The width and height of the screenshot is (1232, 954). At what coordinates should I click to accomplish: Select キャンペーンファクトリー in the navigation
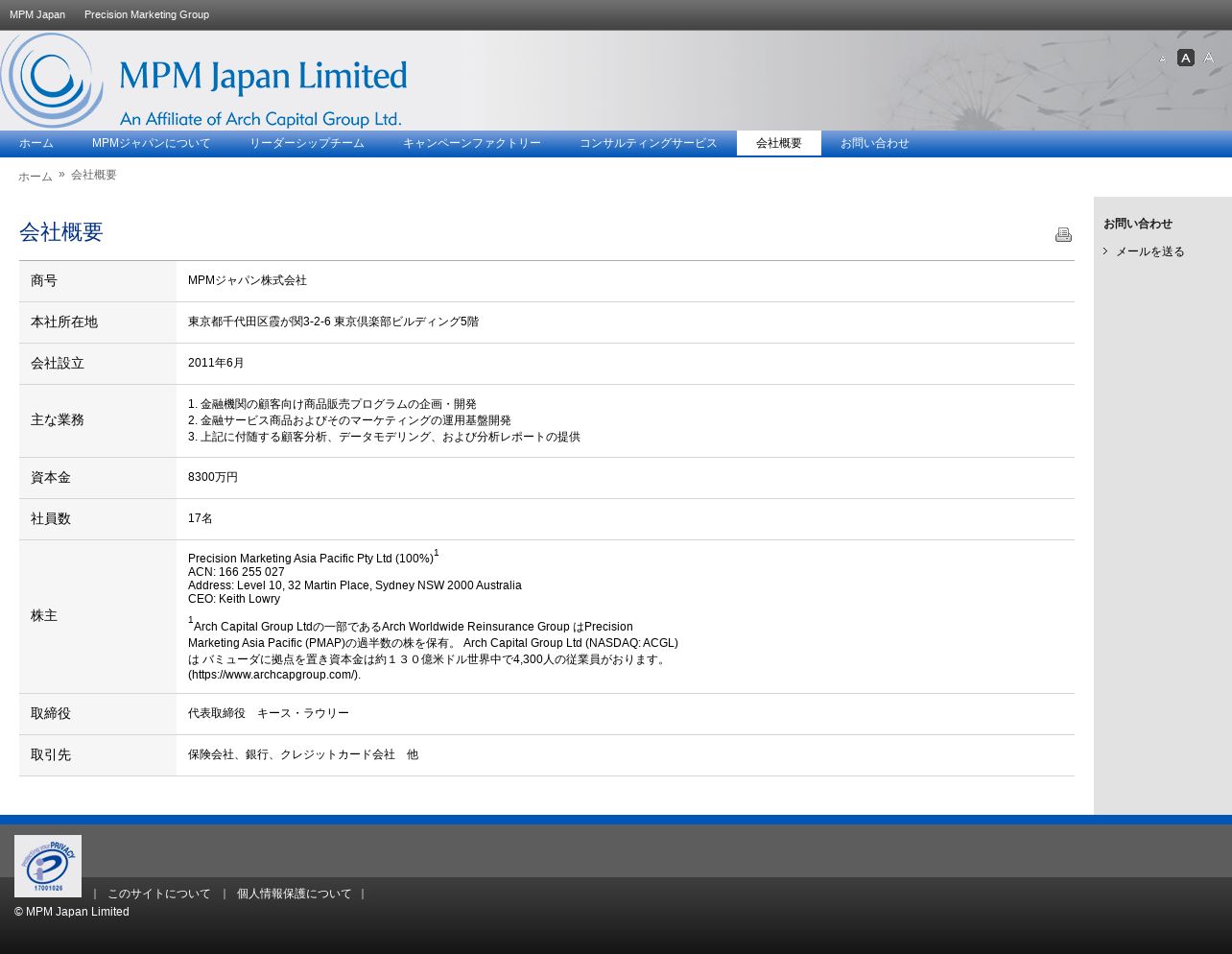point(472,143)
